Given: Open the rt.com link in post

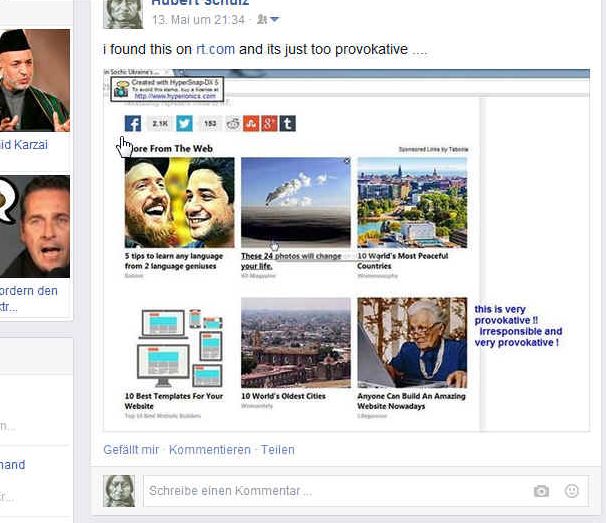Looking at the screenshot, I should pyautogui.click(x=215, y=49).
